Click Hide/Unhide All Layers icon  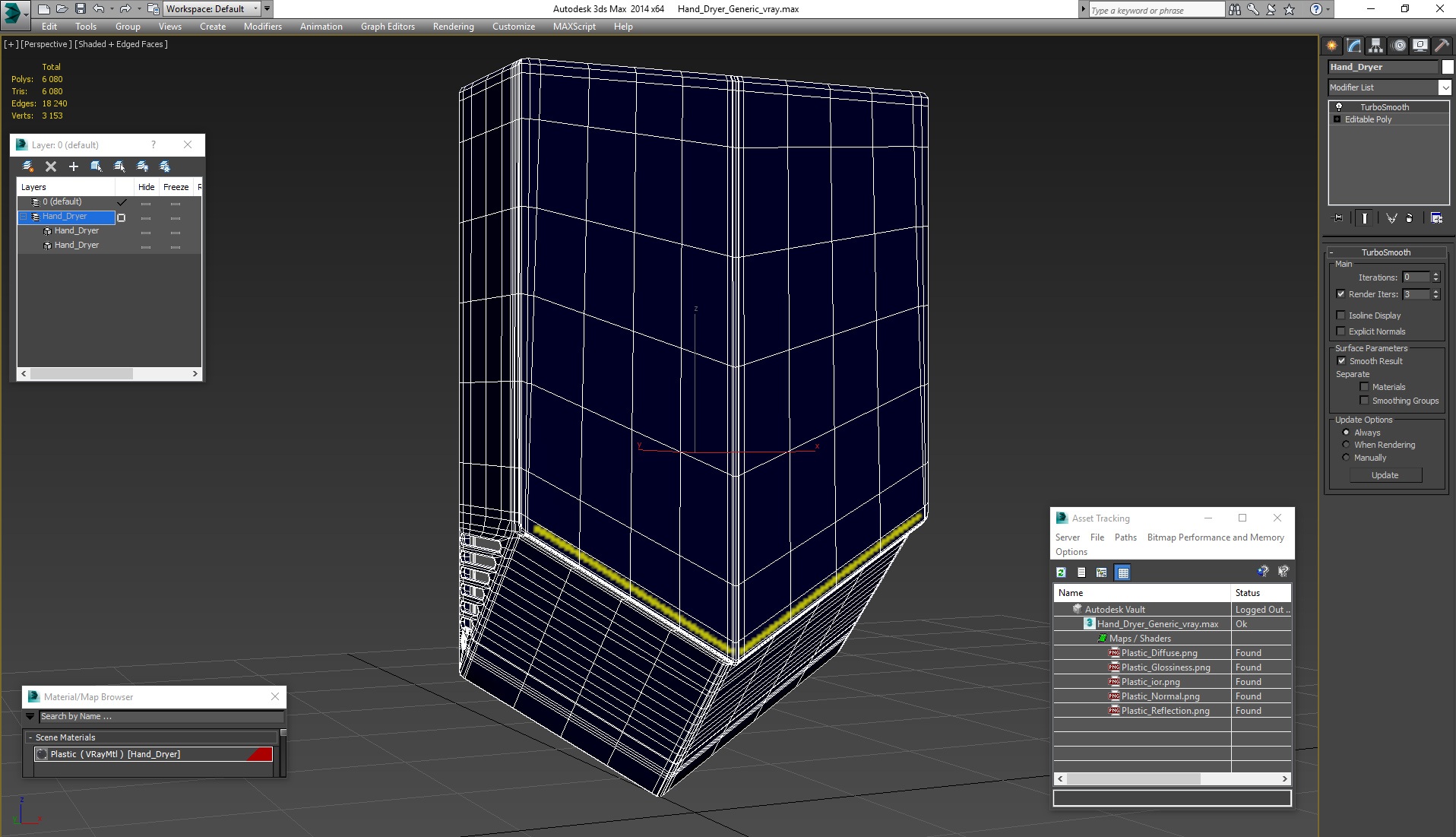142,166
